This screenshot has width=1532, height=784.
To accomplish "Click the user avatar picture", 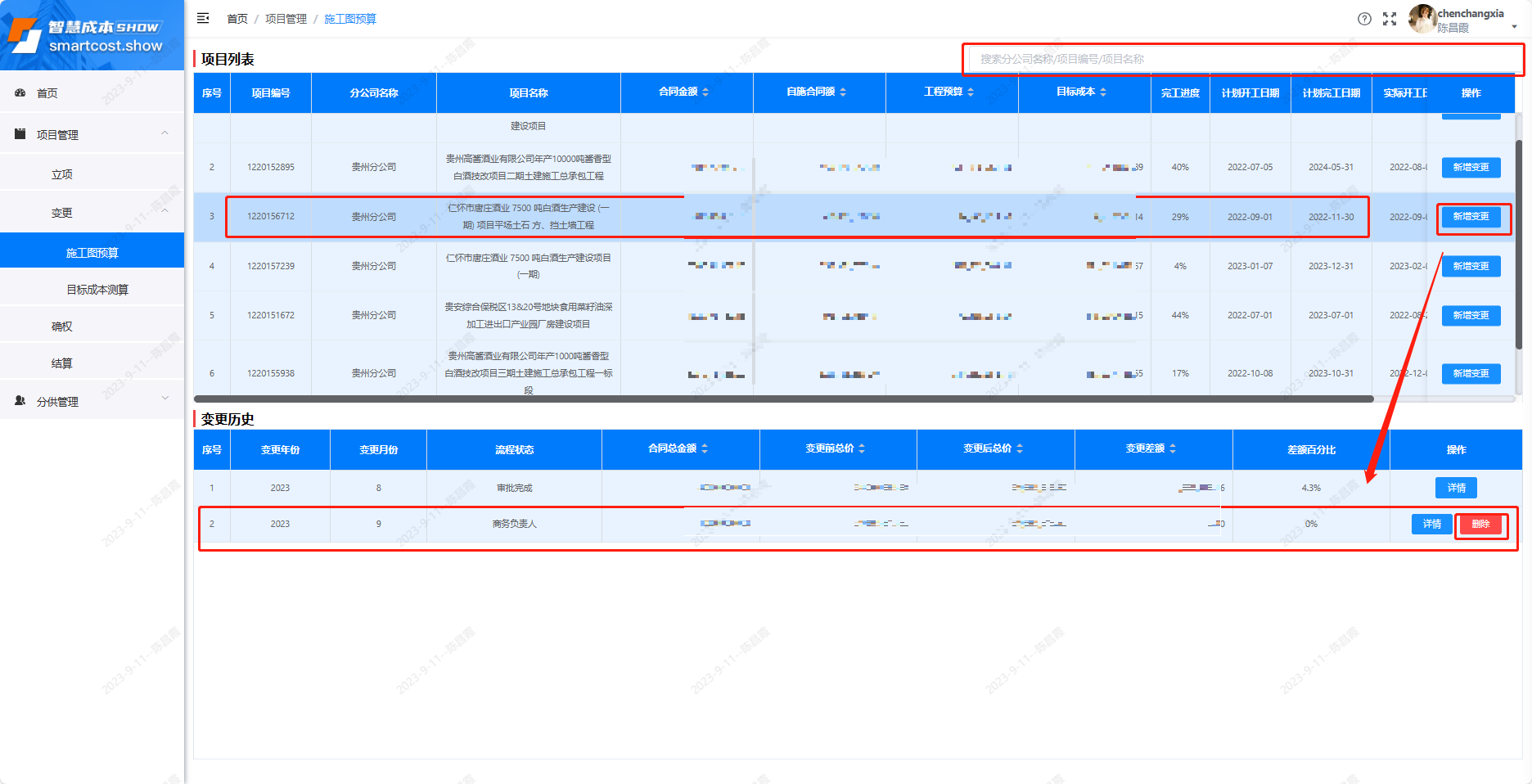I will tap(1422, 19).
